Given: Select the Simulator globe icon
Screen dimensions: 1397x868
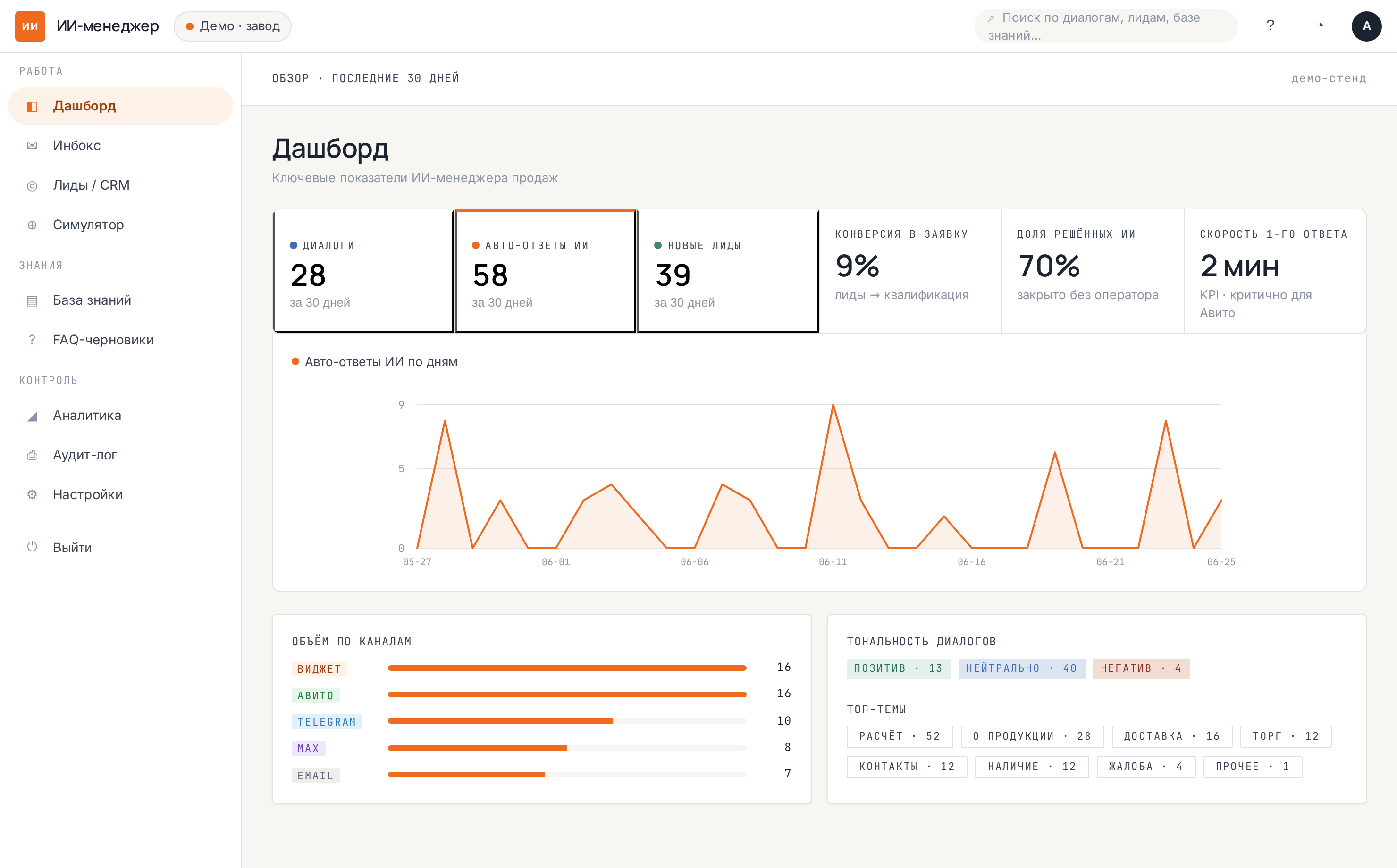Looking at the screenshot, I should pos(32,225).
